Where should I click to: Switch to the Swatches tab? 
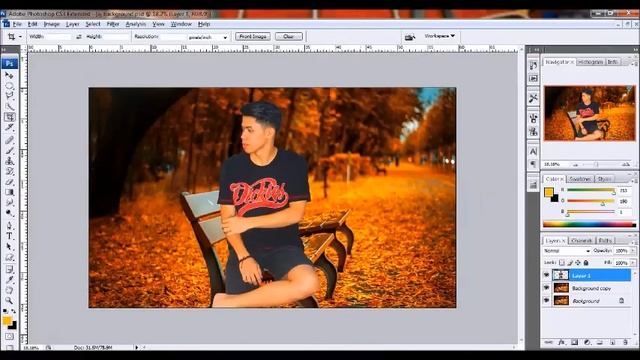580,179
